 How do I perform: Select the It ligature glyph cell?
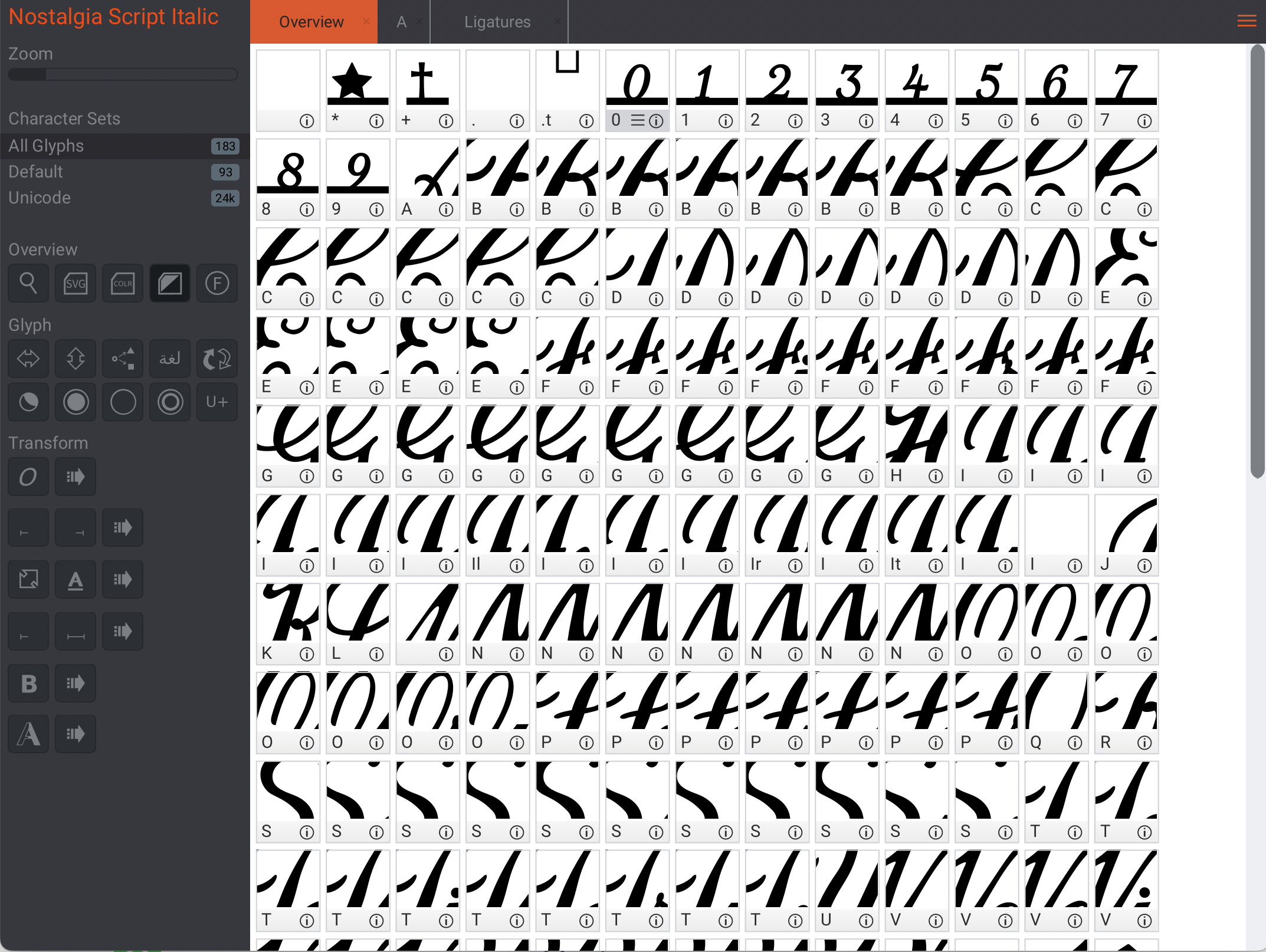pos(917,535)
